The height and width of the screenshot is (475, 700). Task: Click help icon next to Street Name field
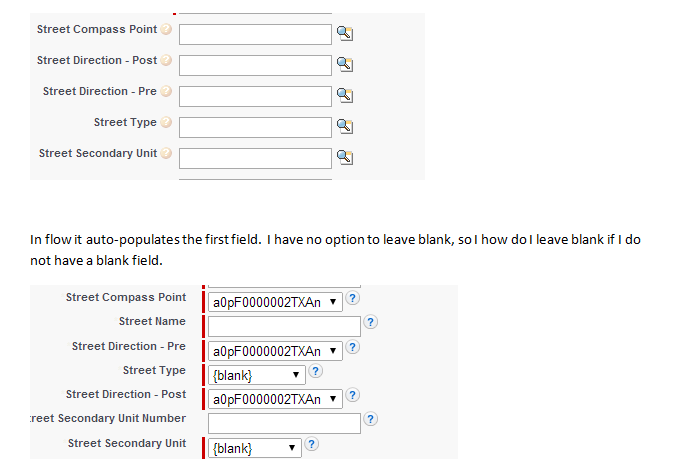pos(371,322)
